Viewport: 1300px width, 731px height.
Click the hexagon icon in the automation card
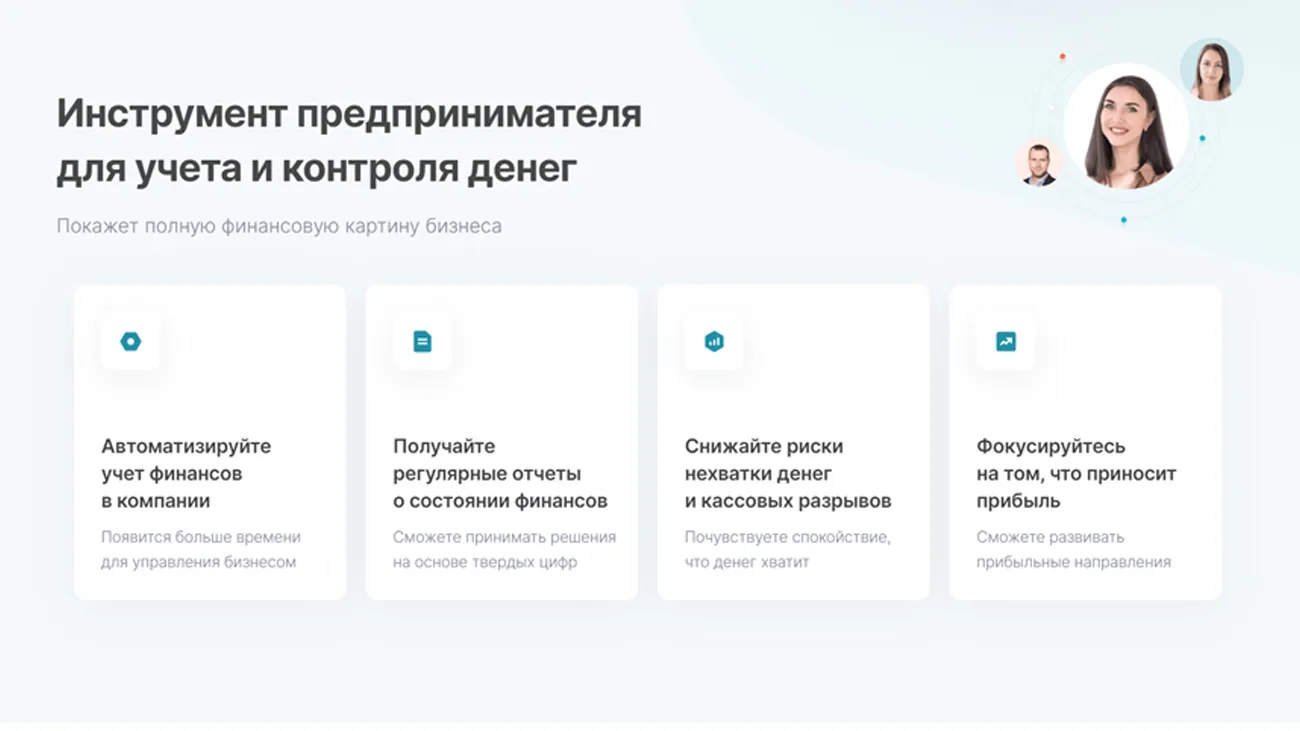click(x=131, y=342)
